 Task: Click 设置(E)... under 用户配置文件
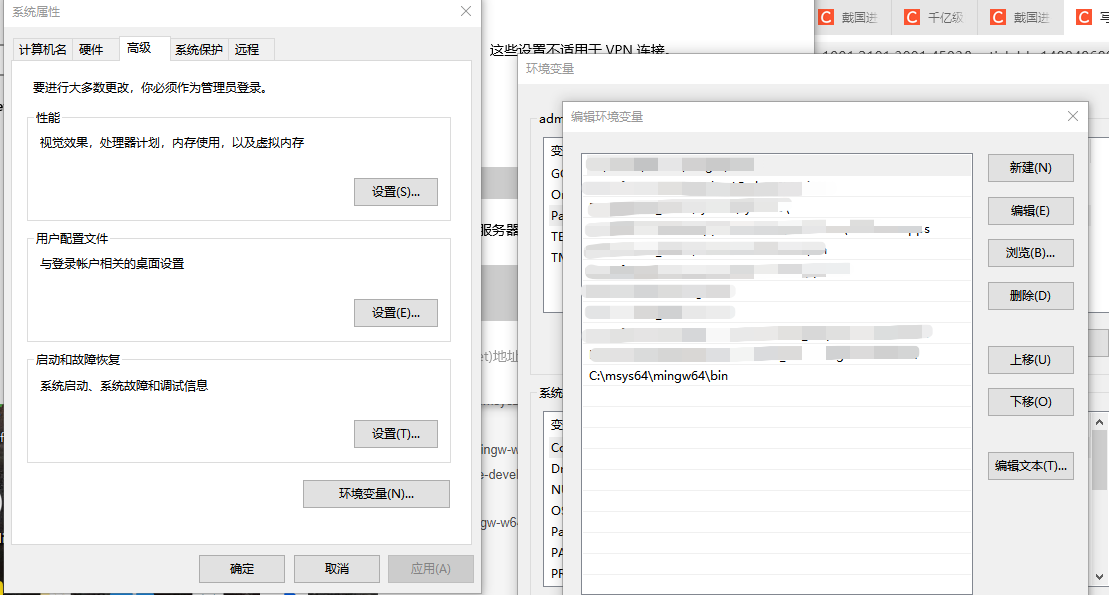(396, 313)
